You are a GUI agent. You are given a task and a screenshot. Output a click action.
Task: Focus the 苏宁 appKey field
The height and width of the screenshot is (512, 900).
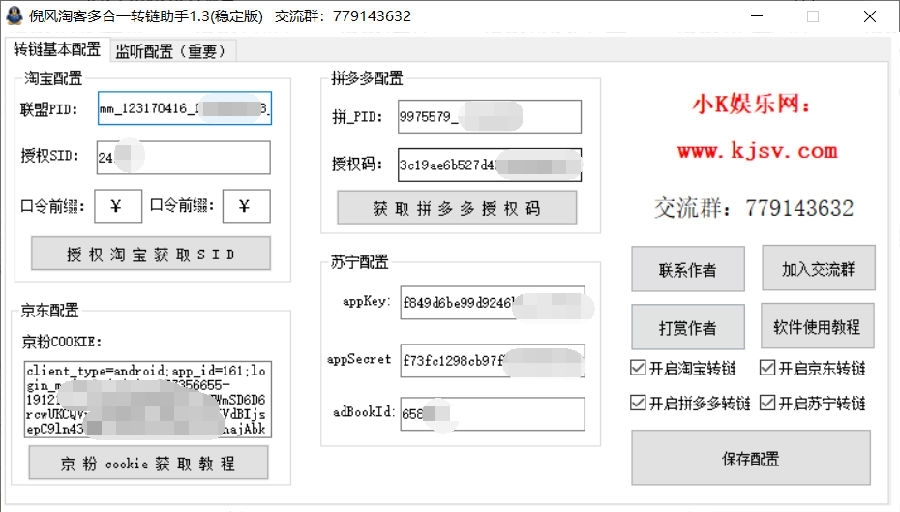click(492, 302)
